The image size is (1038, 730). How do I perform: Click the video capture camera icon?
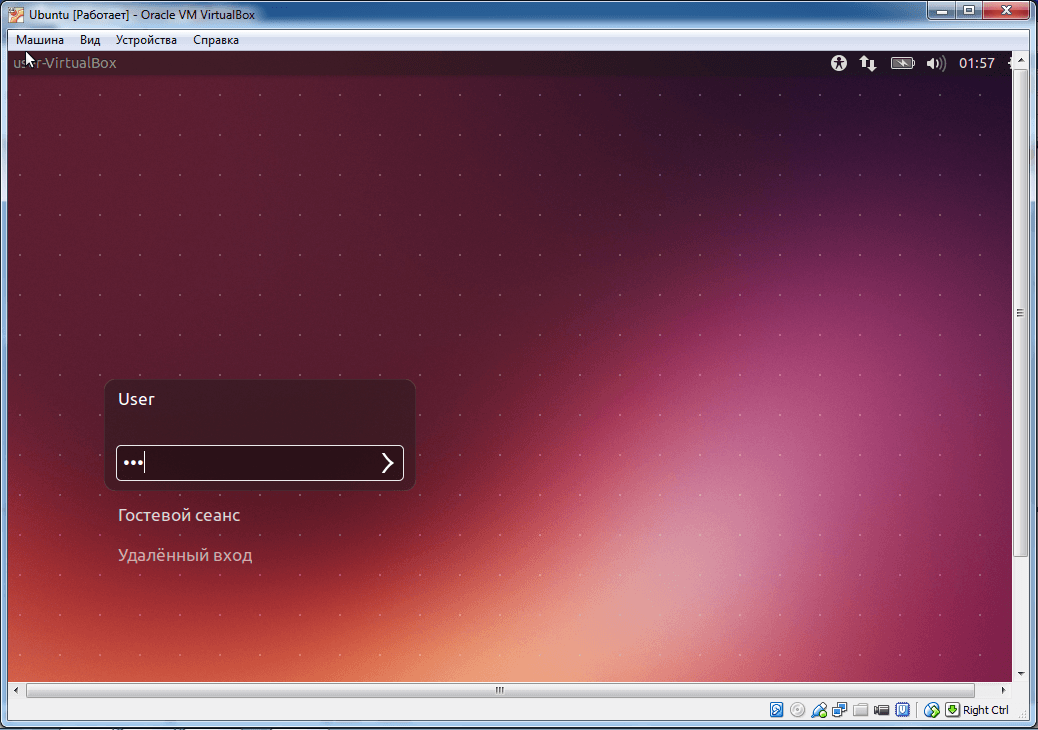coord(881,710)
